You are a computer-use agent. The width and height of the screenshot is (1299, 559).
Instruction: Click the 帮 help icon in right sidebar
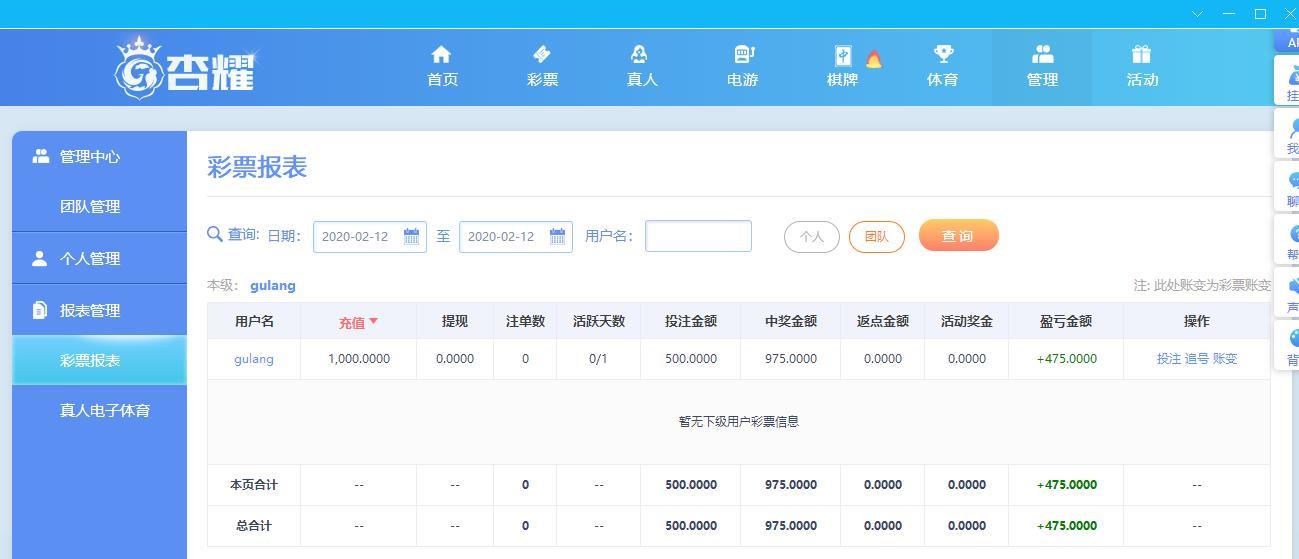point(1292,233)
